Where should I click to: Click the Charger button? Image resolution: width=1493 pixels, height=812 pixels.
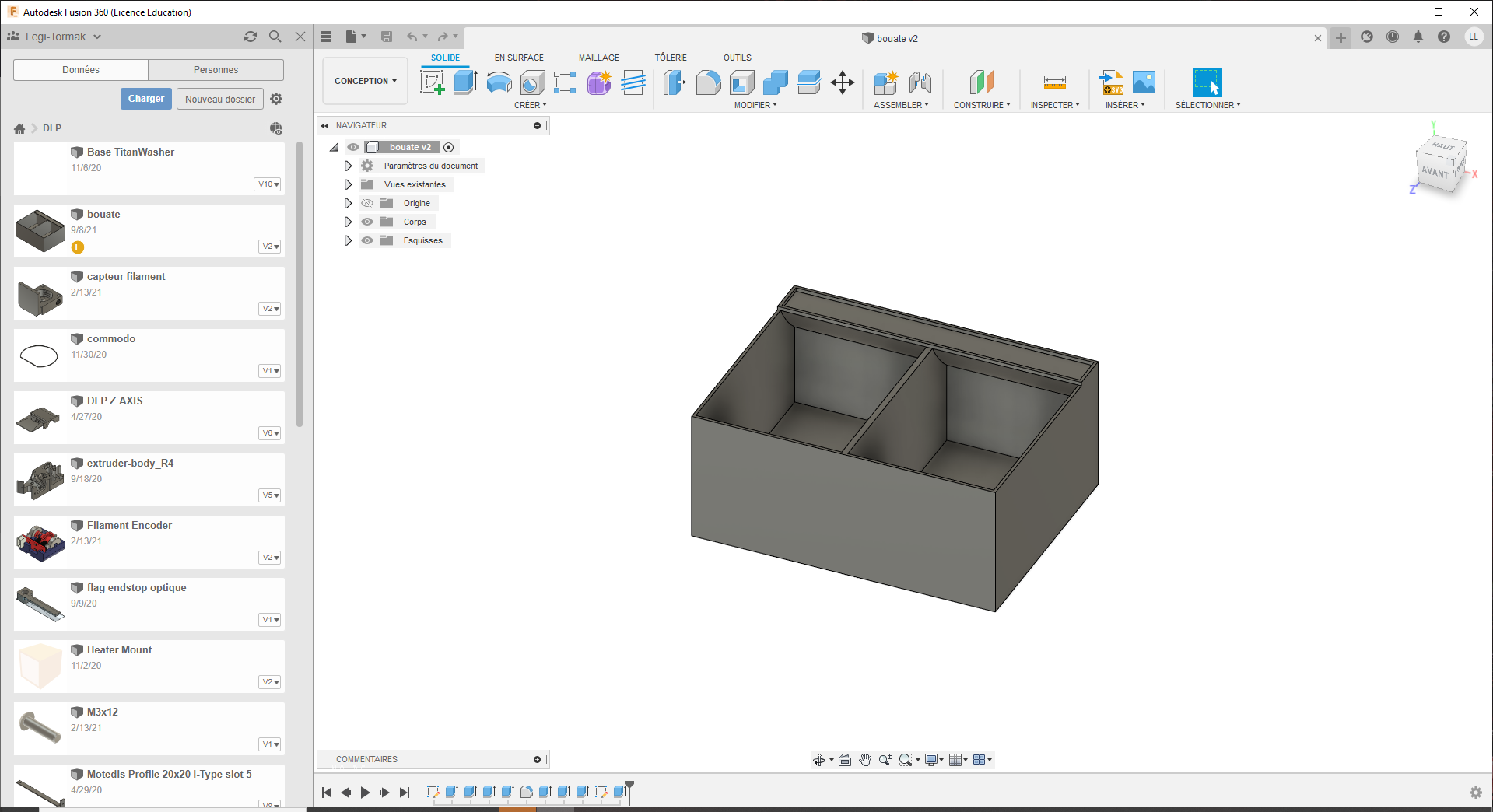pos(146,99)
